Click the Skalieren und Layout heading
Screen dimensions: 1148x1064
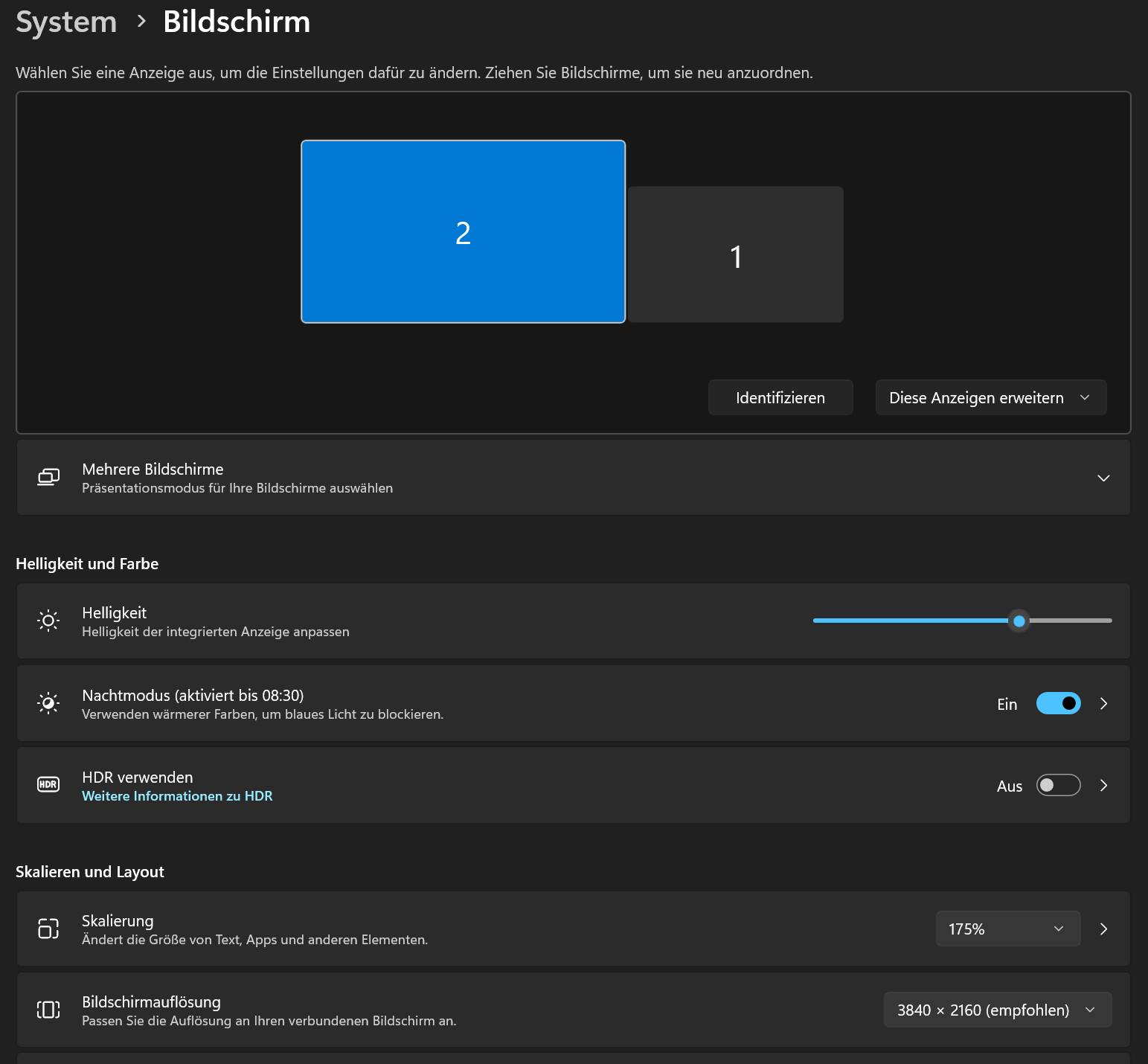[90, 872]
